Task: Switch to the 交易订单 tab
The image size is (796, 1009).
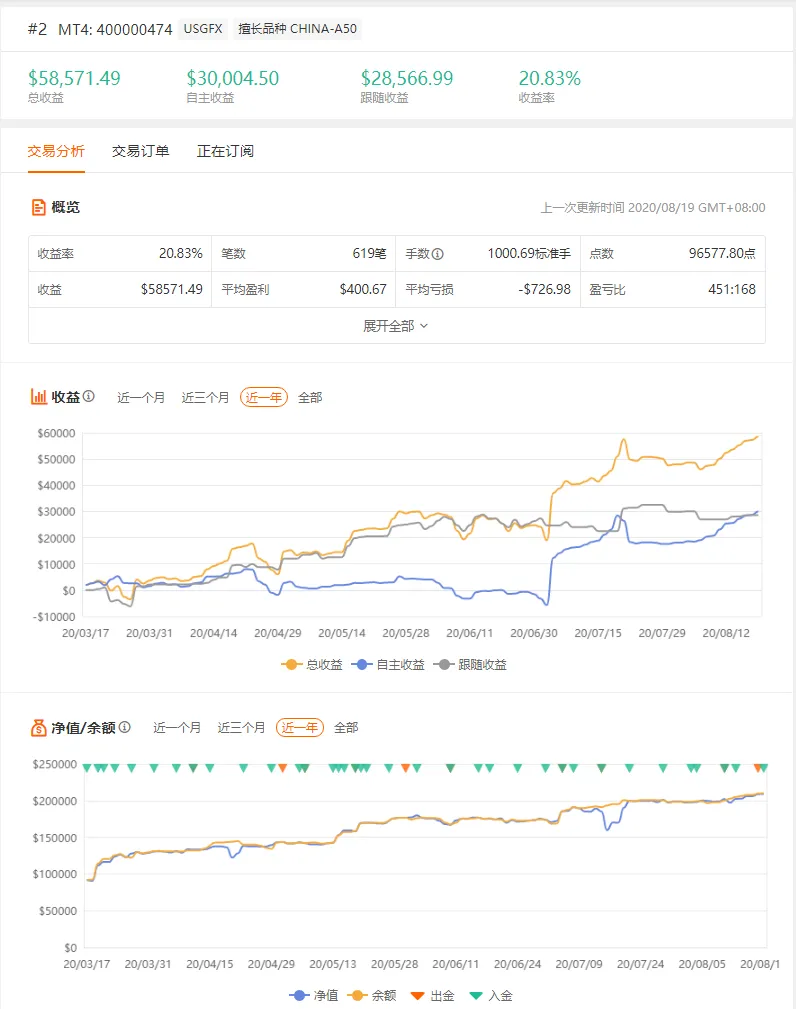Action: pos(140,151)
